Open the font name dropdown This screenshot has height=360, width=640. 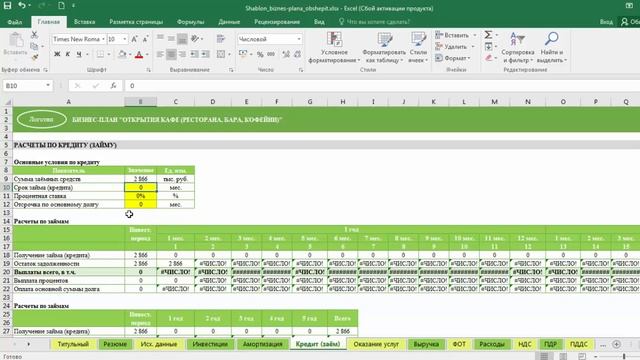(103, 39)
